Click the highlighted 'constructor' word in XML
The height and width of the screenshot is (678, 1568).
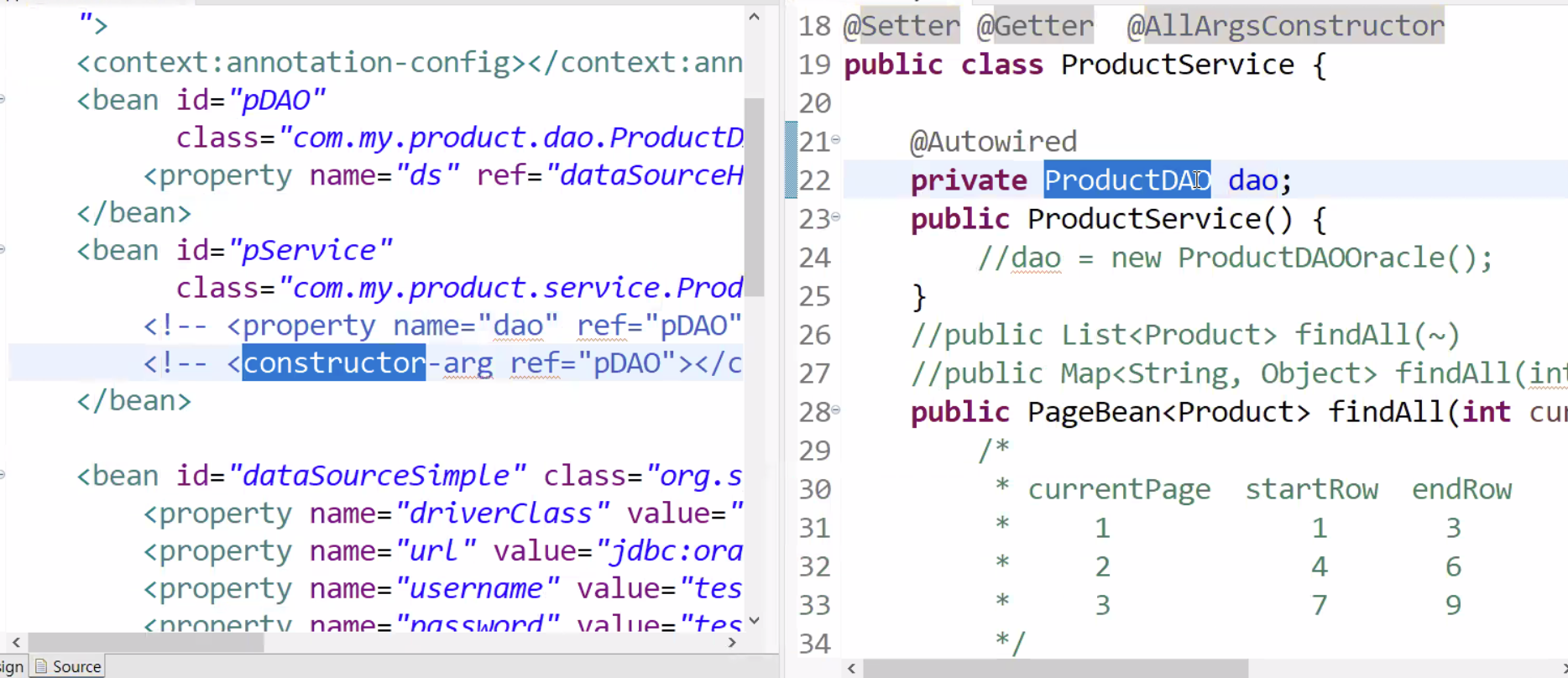334,362
